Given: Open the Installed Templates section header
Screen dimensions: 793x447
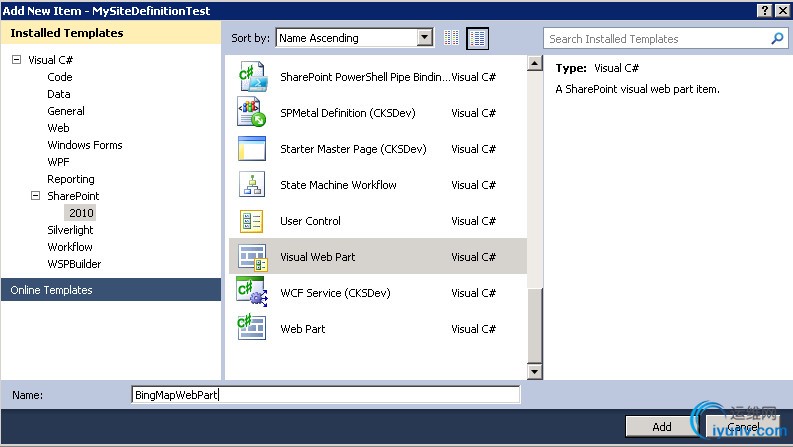Looking at the screenshot, I should pyautogui.click(x=111, y=33).
